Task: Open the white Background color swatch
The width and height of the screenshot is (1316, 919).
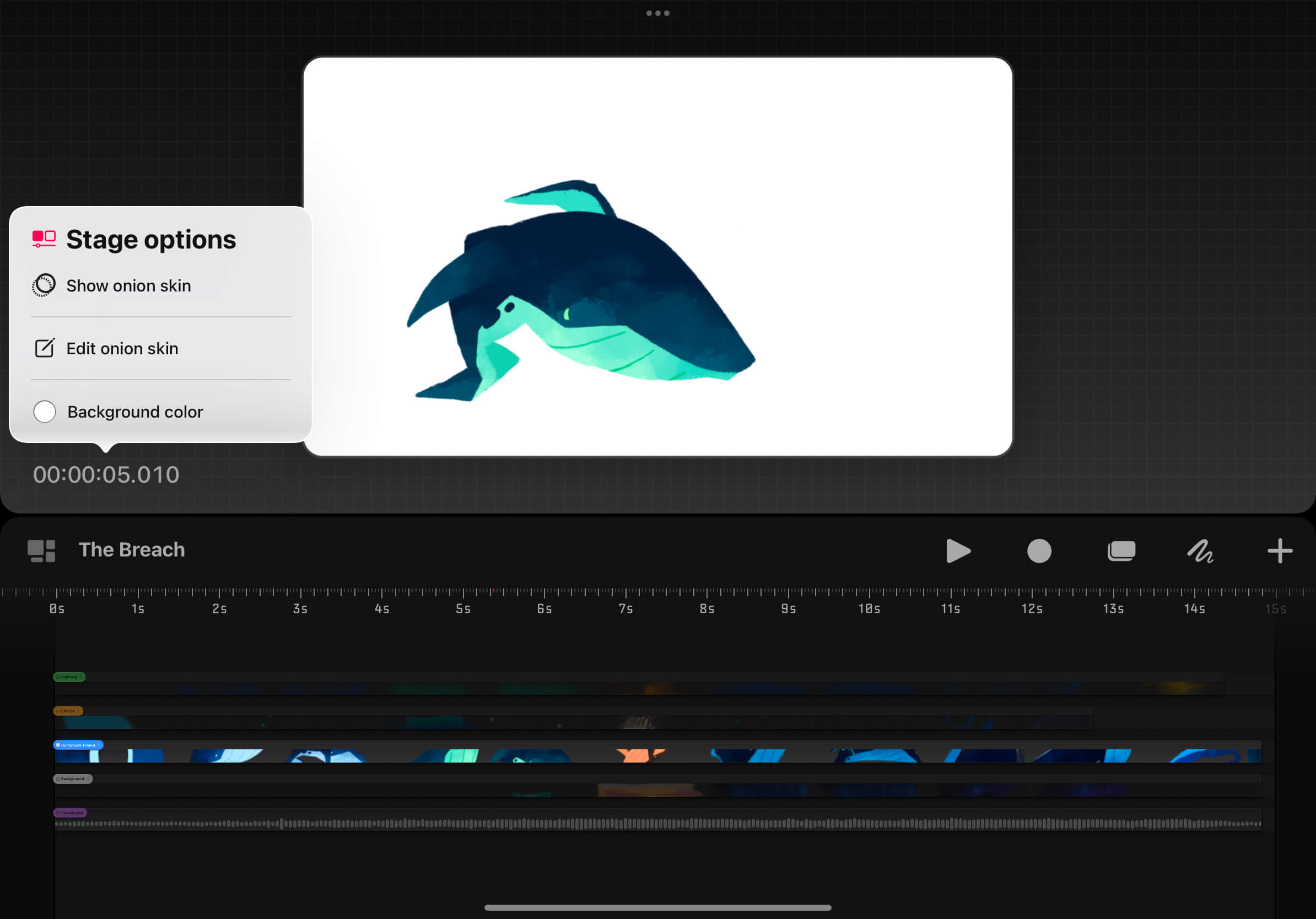Action: coord(45,412)
